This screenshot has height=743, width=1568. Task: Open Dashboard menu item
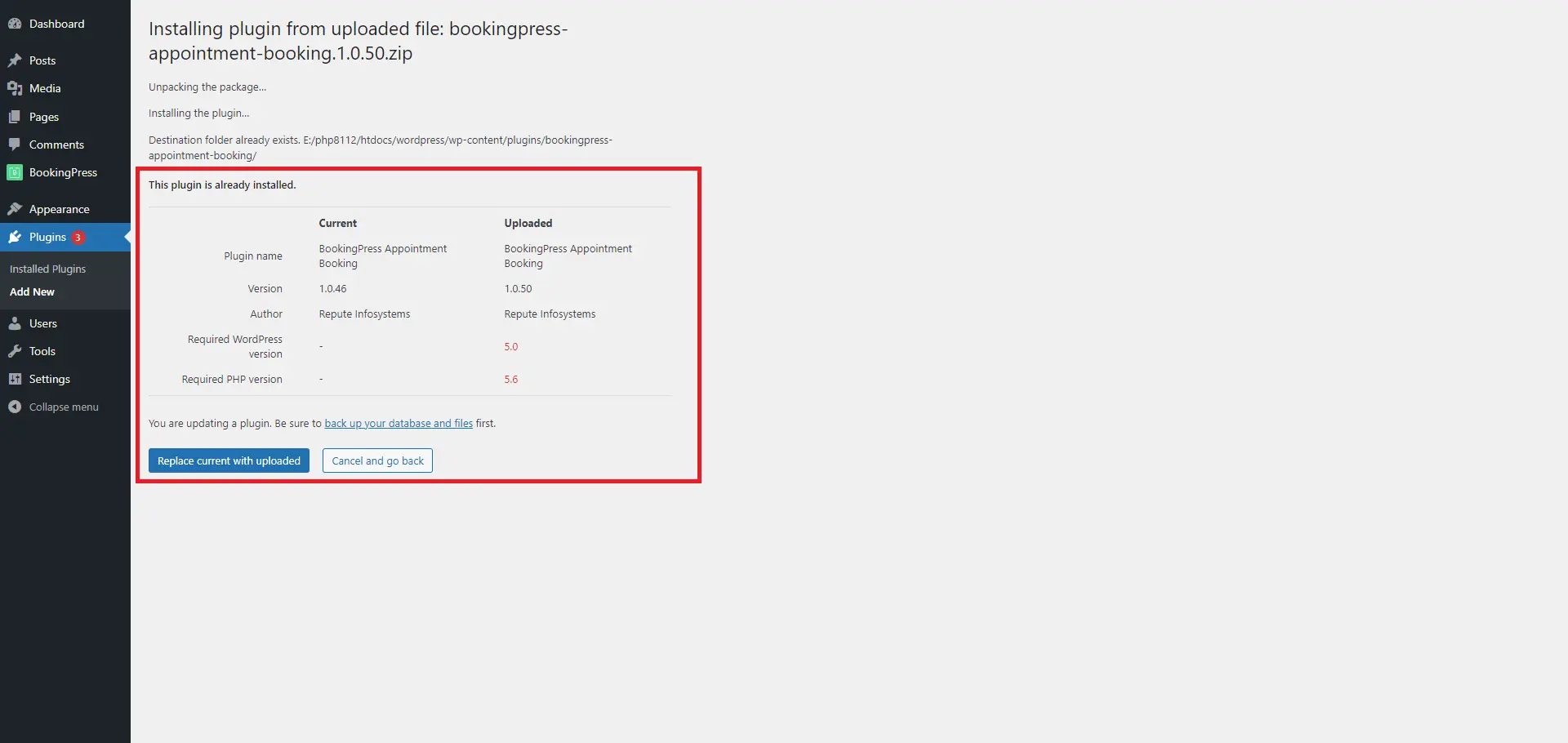tap(65, 24)
